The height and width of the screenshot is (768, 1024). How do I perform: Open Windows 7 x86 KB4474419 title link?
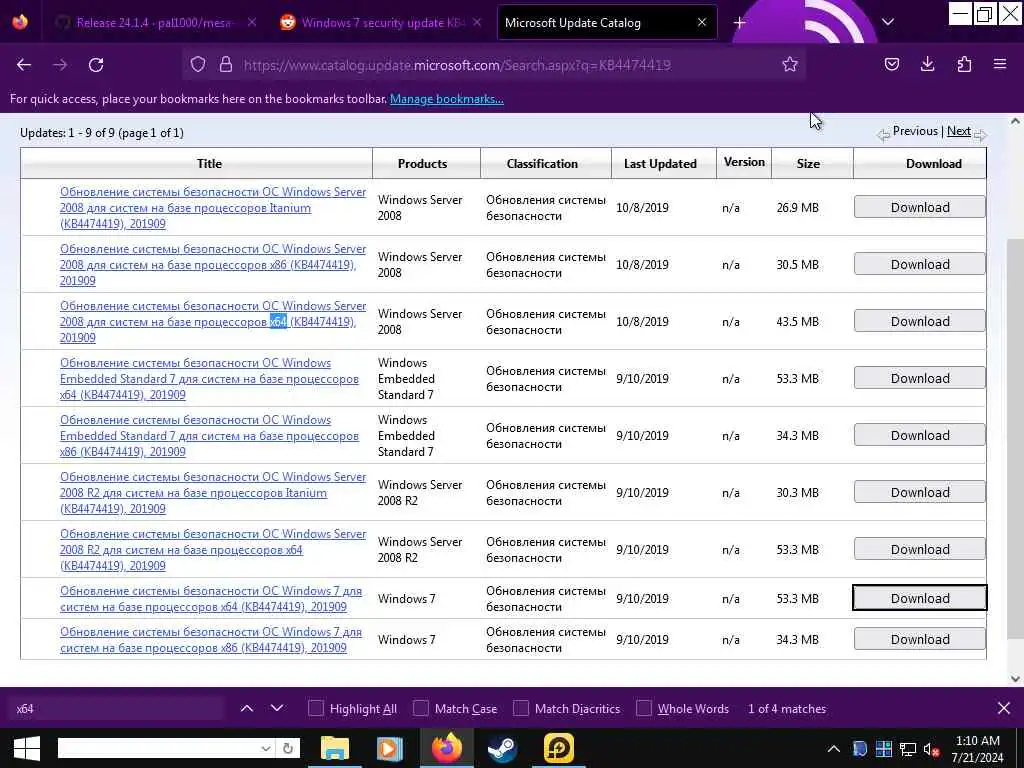210,639
